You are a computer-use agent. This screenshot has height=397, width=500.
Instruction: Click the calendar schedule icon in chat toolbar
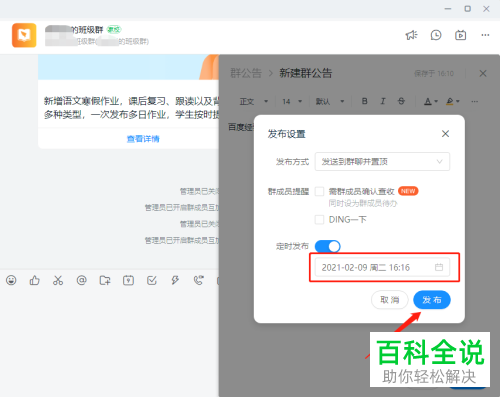pos(128,280)
